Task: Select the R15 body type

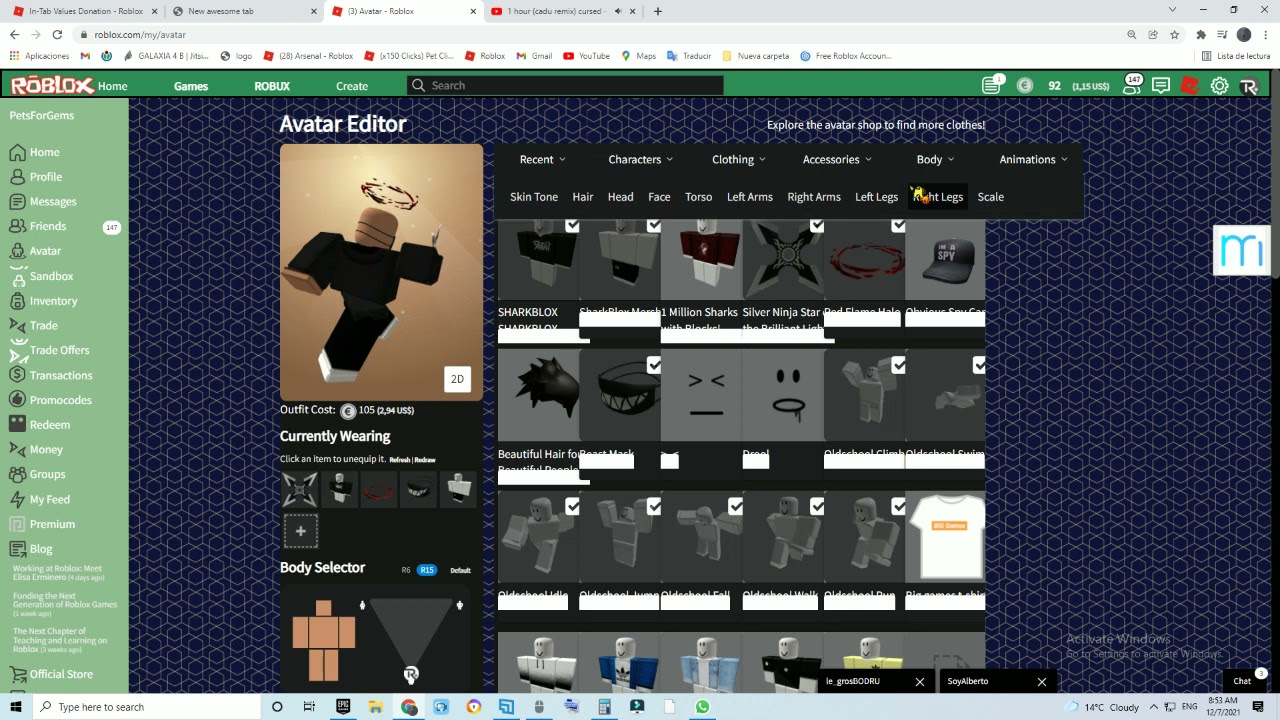Action: tap(427, 570)
